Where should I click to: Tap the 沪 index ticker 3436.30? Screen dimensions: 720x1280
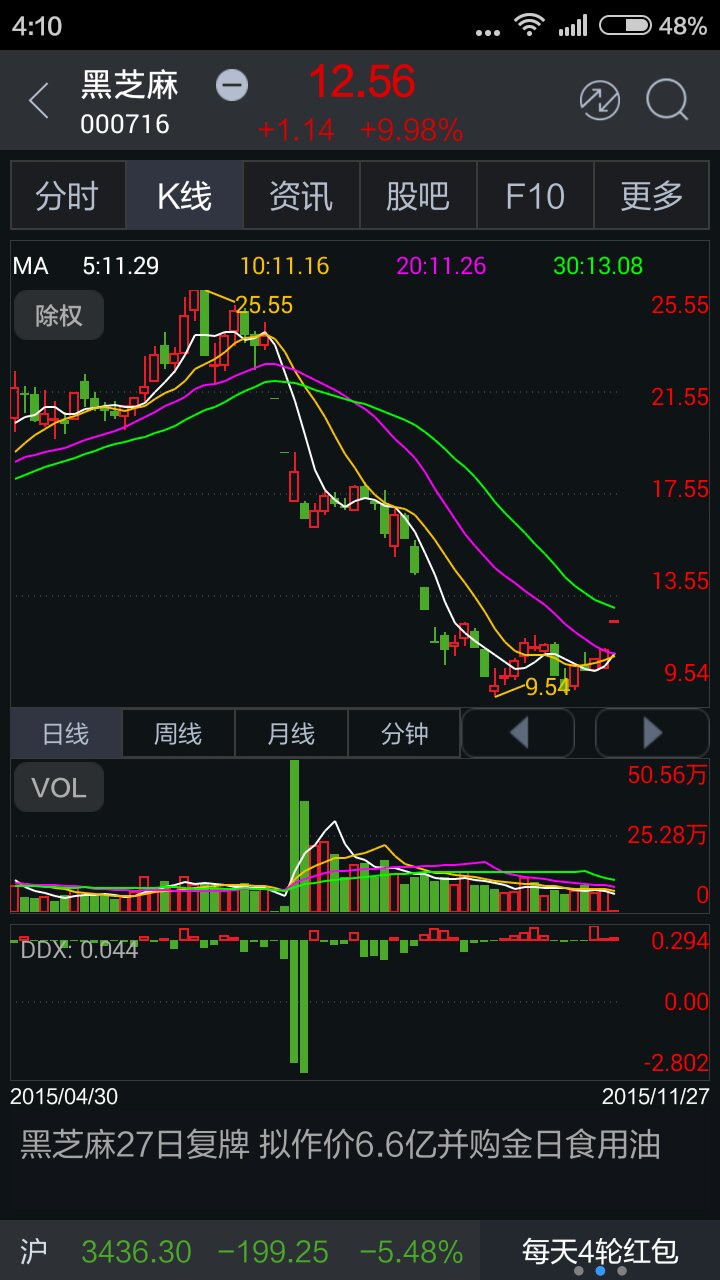(240, 1251)
